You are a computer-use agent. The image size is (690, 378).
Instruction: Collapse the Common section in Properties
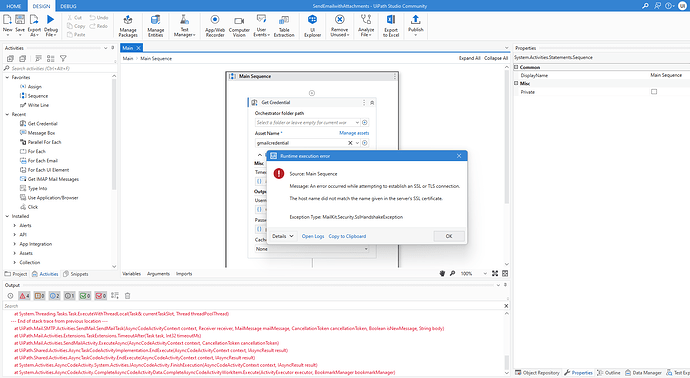pos(516,67)
